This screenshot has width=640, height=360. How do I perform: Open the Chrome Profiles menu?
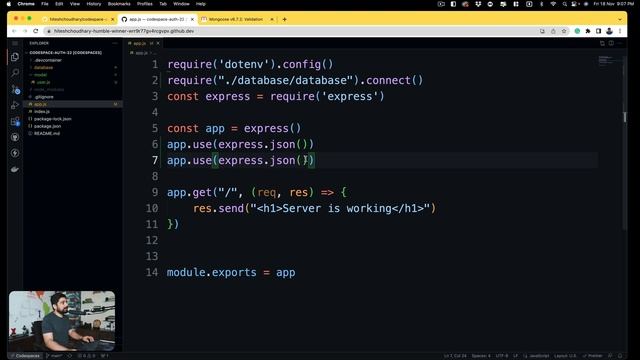pos(144,4)
